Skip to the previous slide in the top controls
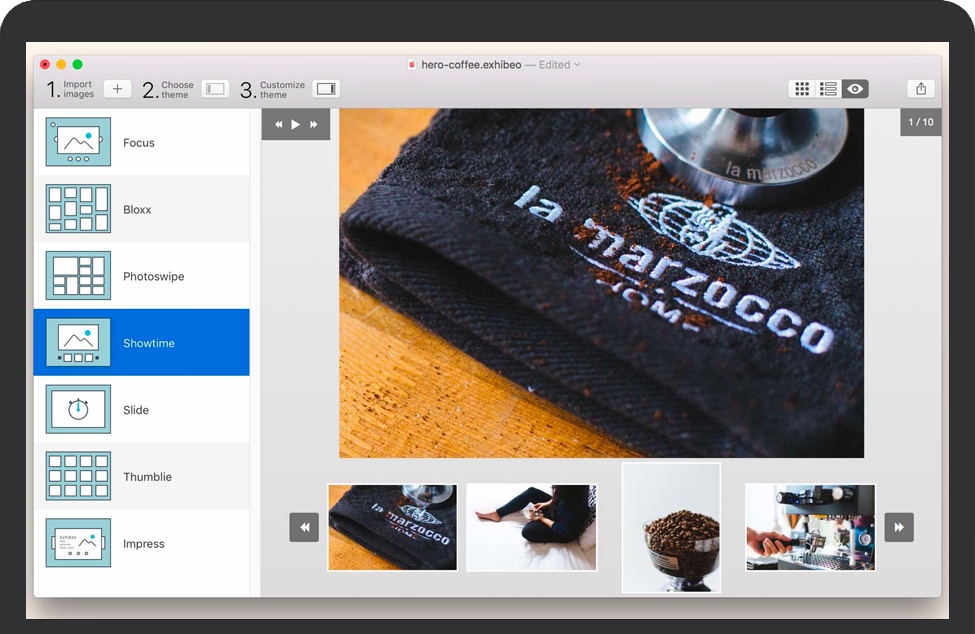 [278, 124]
